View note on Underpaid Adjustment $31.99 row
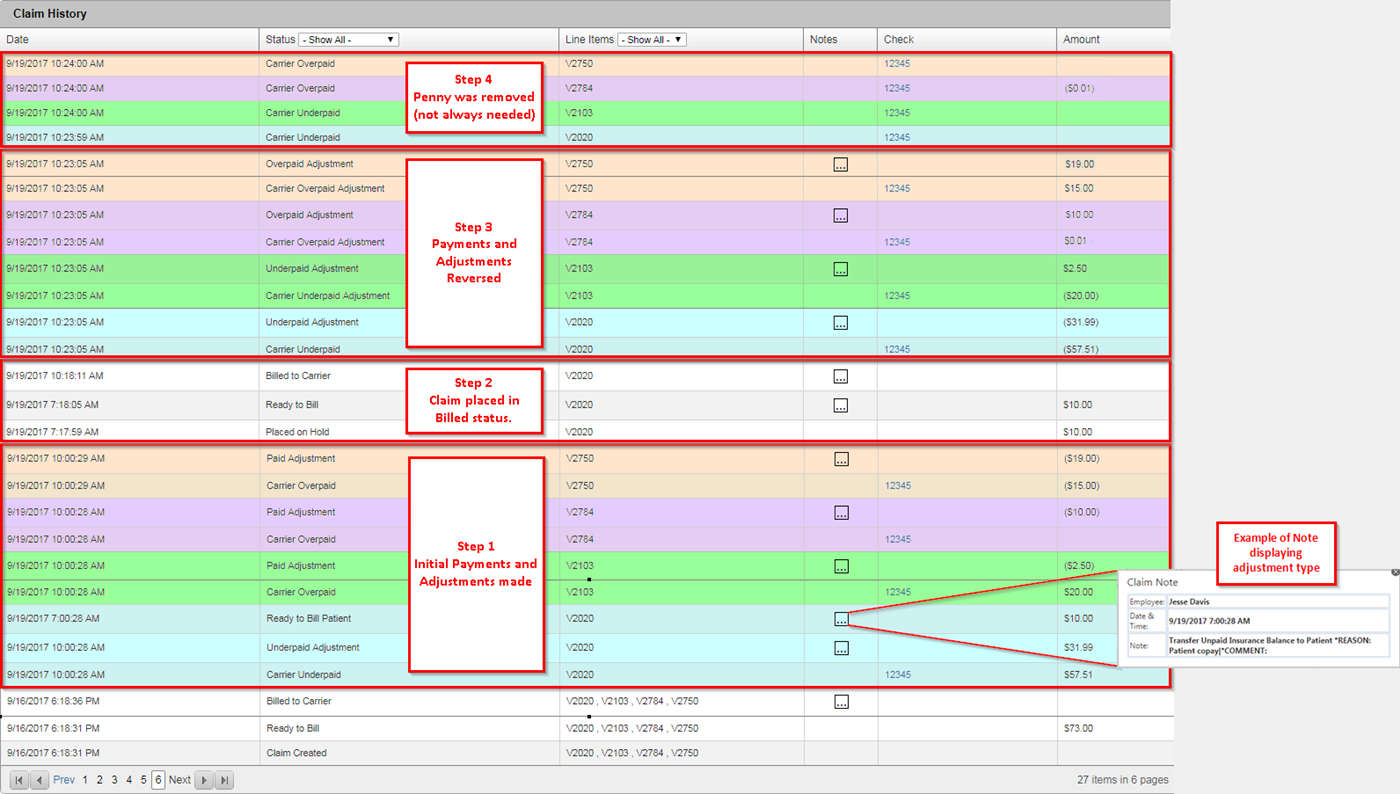Screen dimensions: 1400x794 [841, 648]
